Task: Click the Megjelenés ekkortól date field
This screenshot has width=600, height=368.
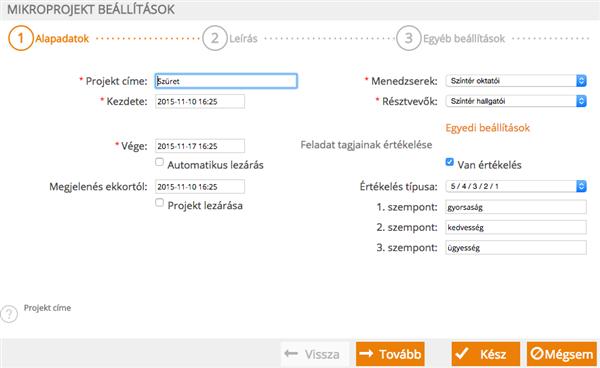Action: (200, 187)
